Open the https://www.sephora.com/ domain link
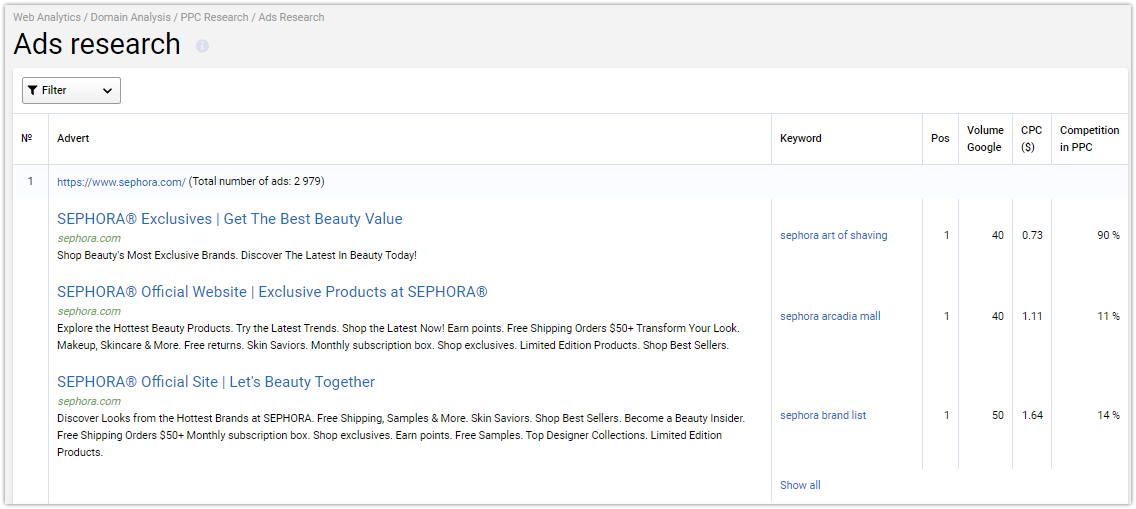 tap(122, 182)
